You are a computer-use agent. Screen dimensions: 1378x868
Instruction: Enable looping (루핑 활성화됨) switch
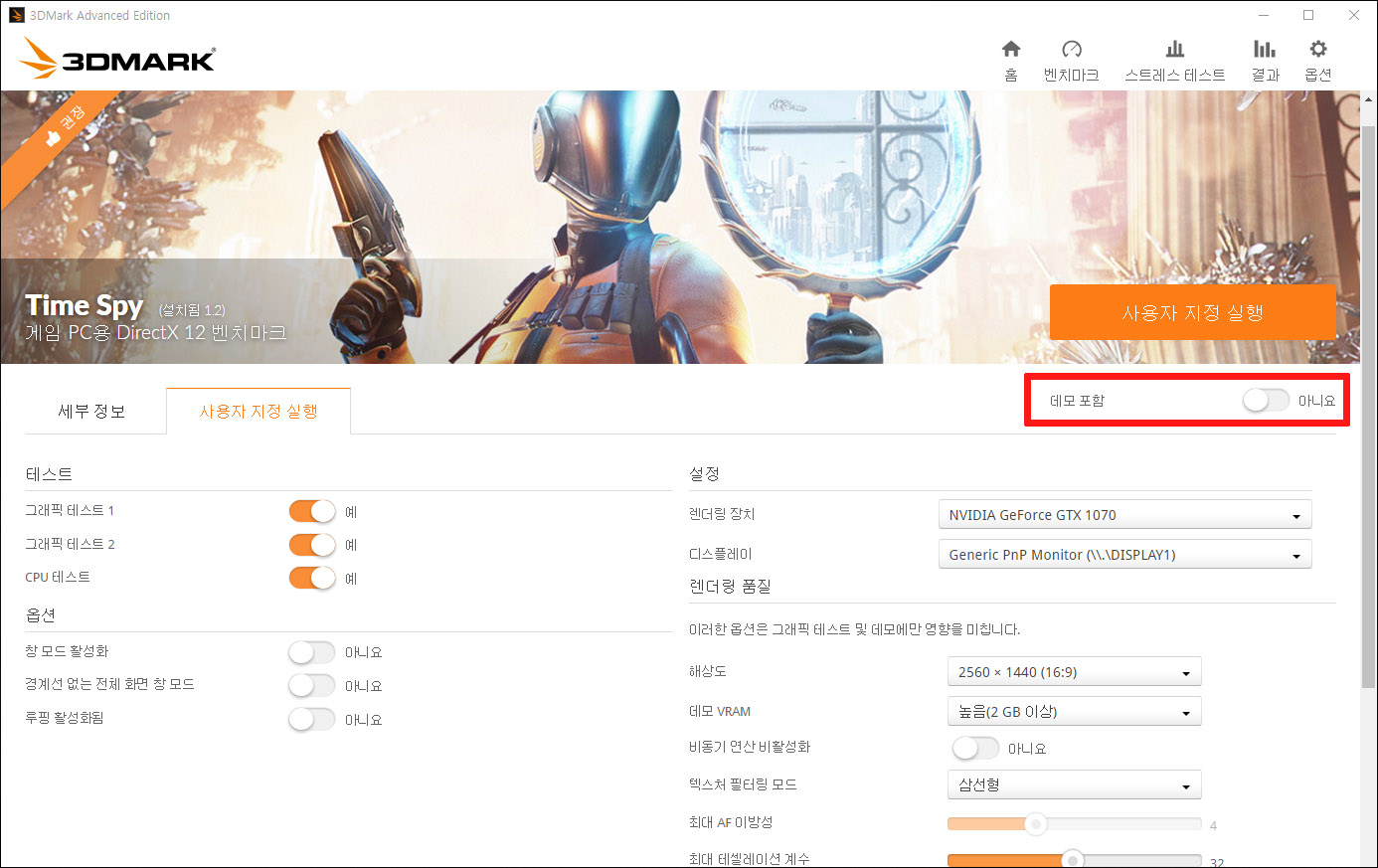312,719
